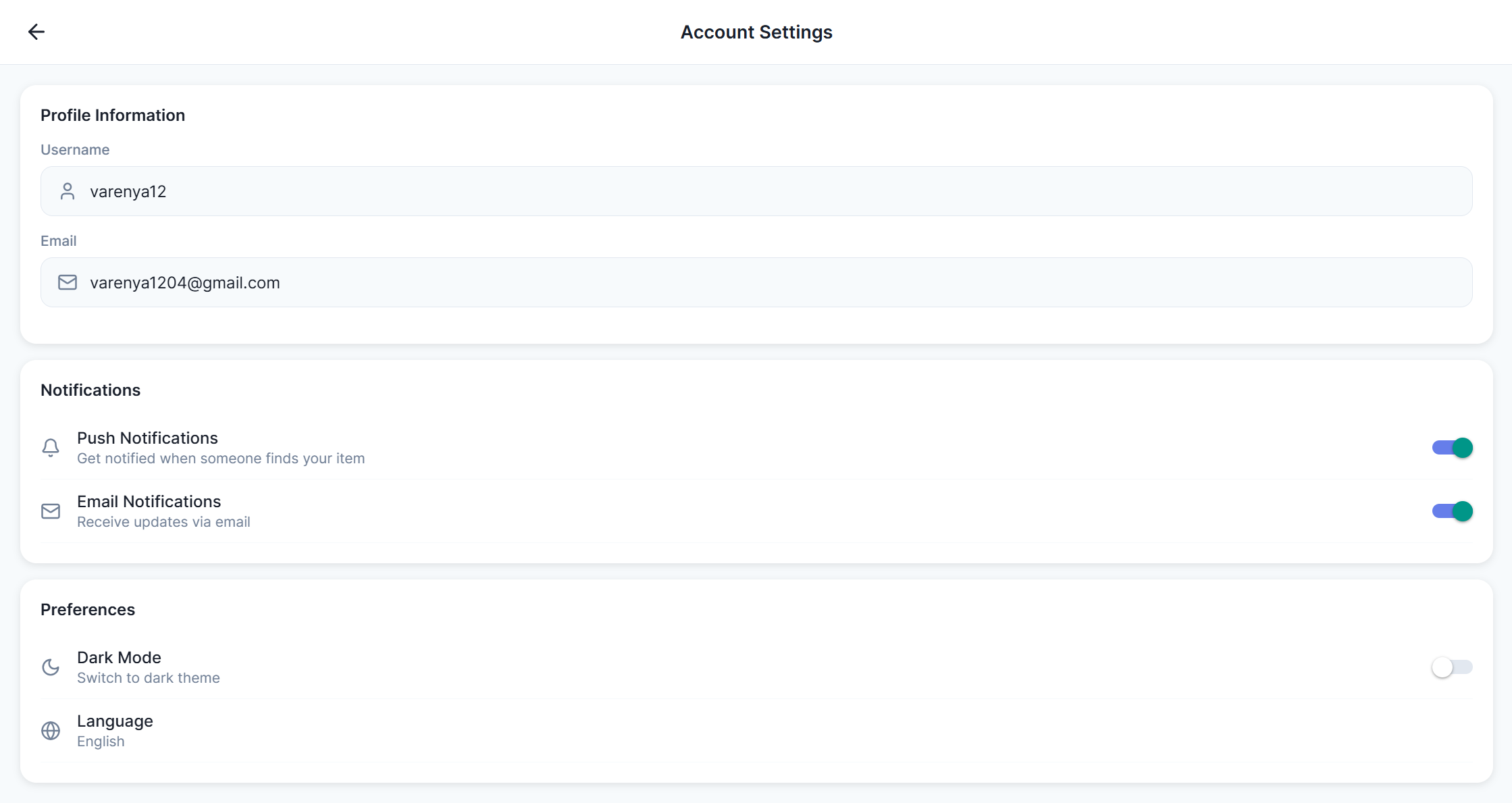
Task: Click the Email Notifications label
Action: tap(149, 502)
